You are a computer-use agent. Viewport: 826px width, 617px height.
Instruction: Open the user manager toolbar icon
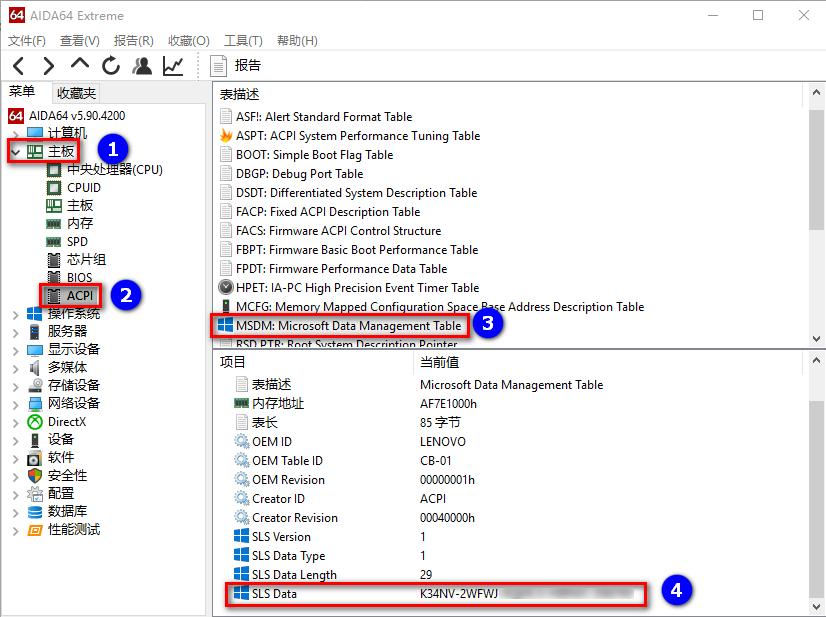[142, 66]
